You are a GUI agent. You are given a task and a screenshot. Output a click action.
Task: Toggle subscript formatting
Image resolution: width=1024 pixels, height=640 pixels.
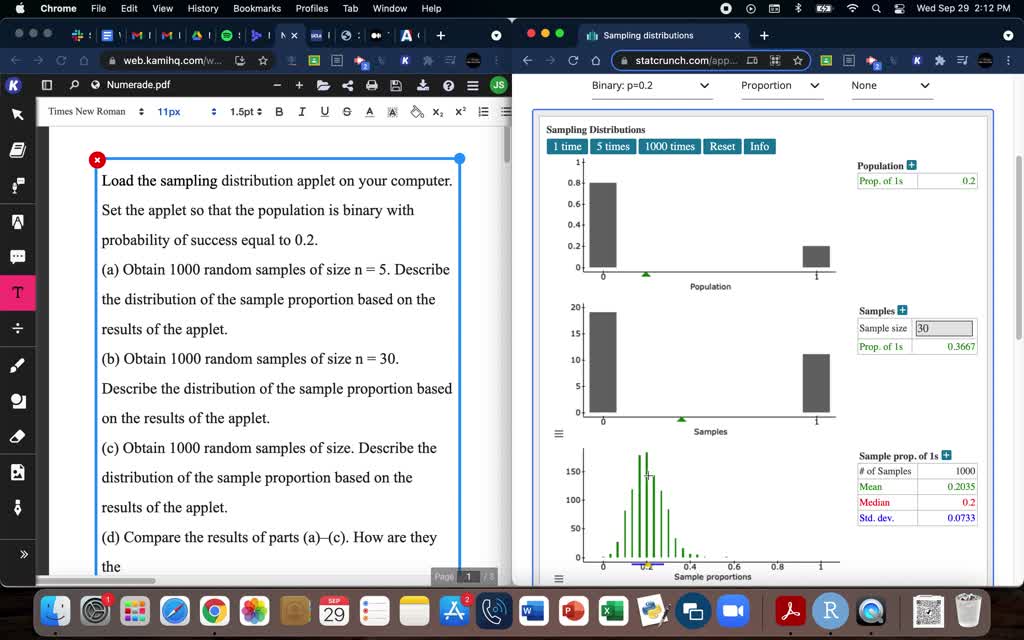click(x=438, y=112)
